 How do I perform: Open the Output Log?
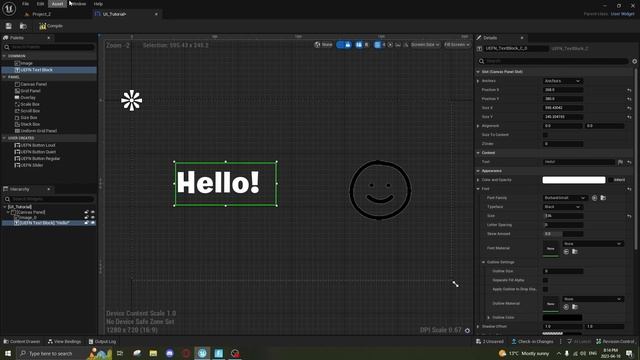point(102,341)
